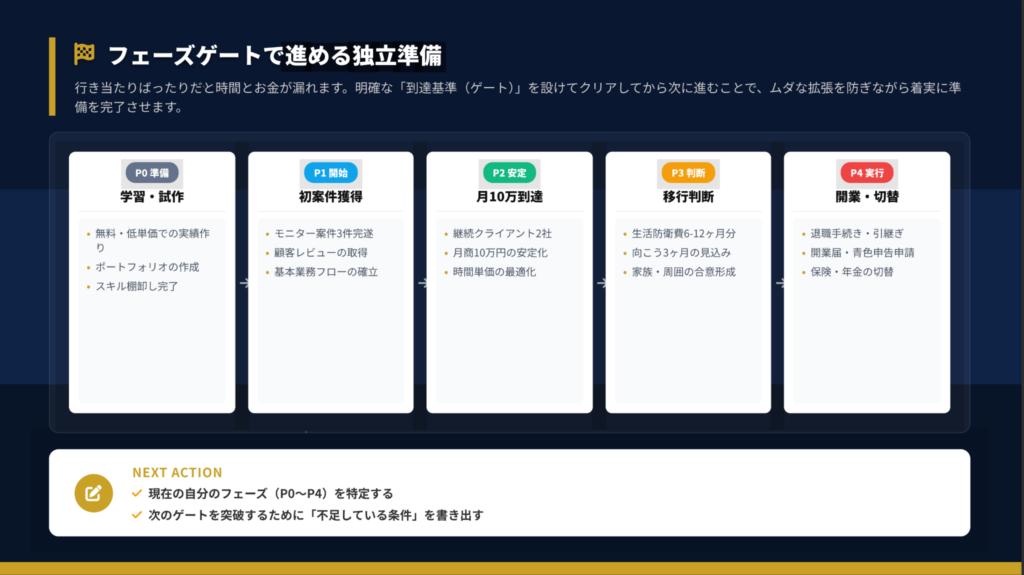
Task: Click the pencil edit icon in gold circle
Action: (x=93, y=492)
